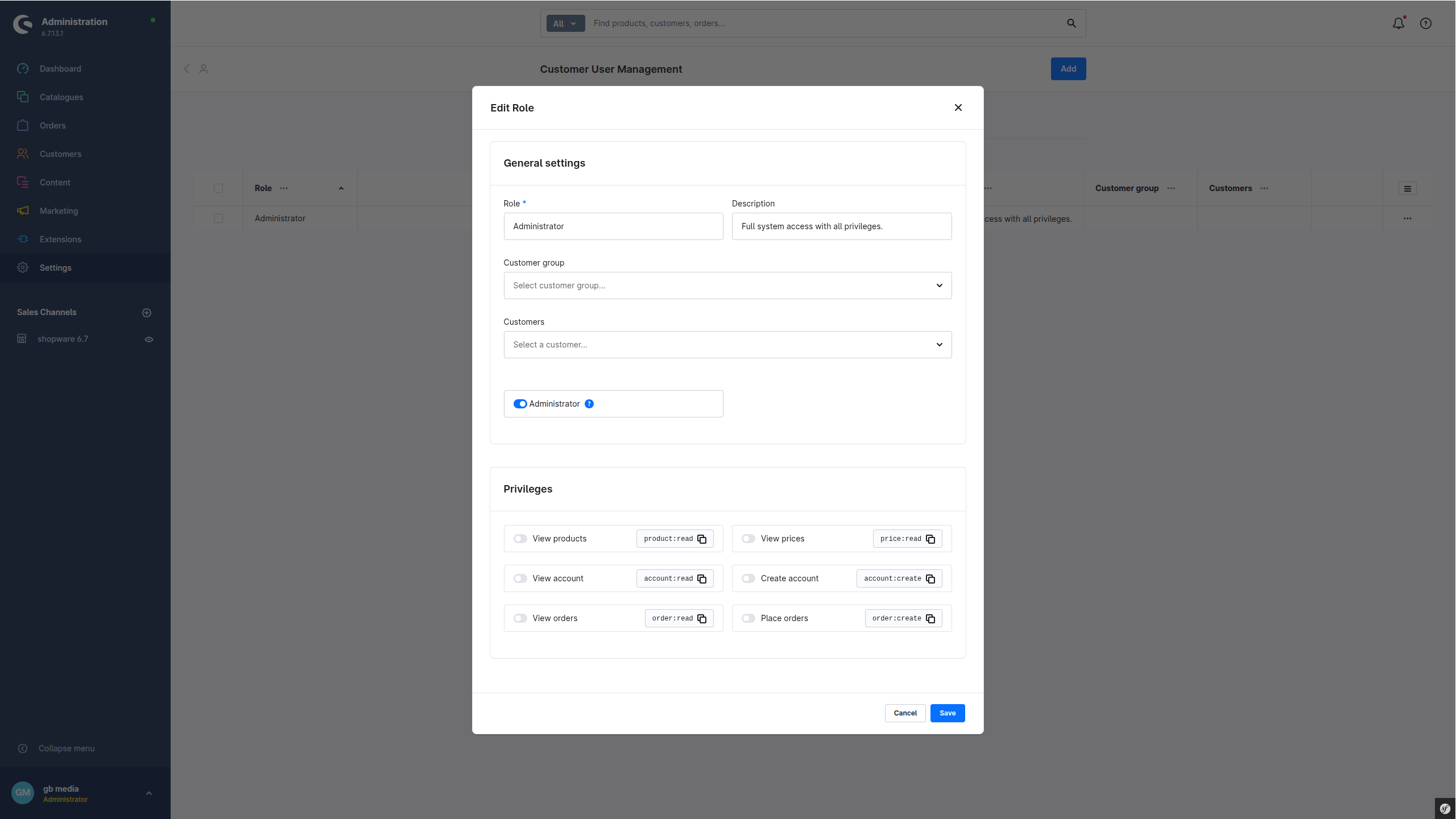
Task: Open the help question mark icon
Action: [1426, 23]
